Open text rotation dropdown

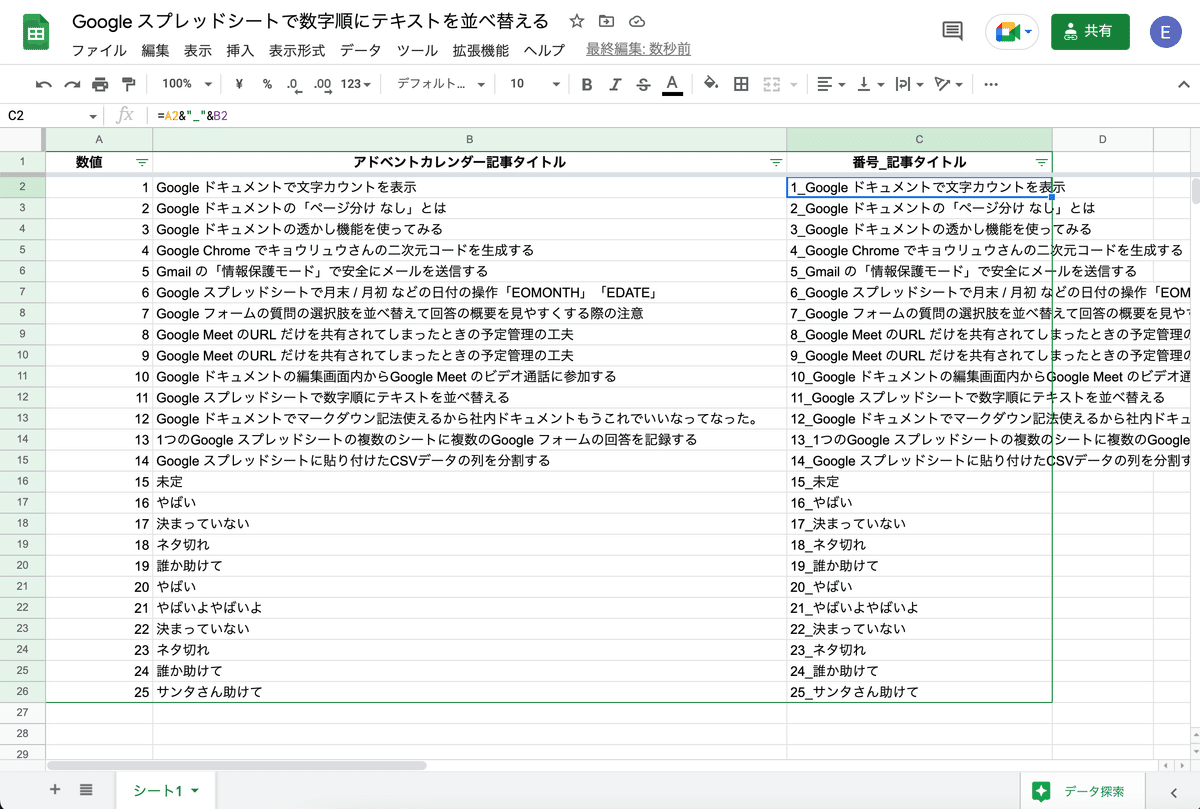[948, 84]
